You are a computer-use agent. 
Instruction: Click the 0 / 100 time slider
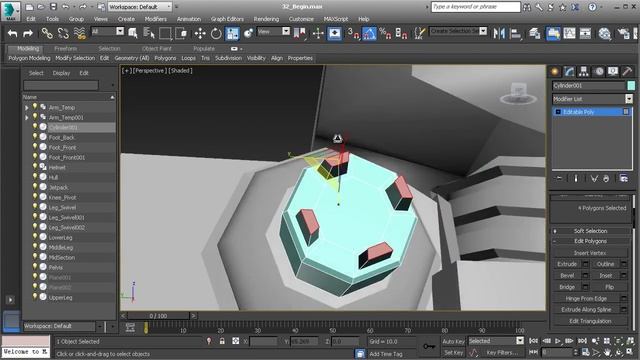click(x=158, y=316)
